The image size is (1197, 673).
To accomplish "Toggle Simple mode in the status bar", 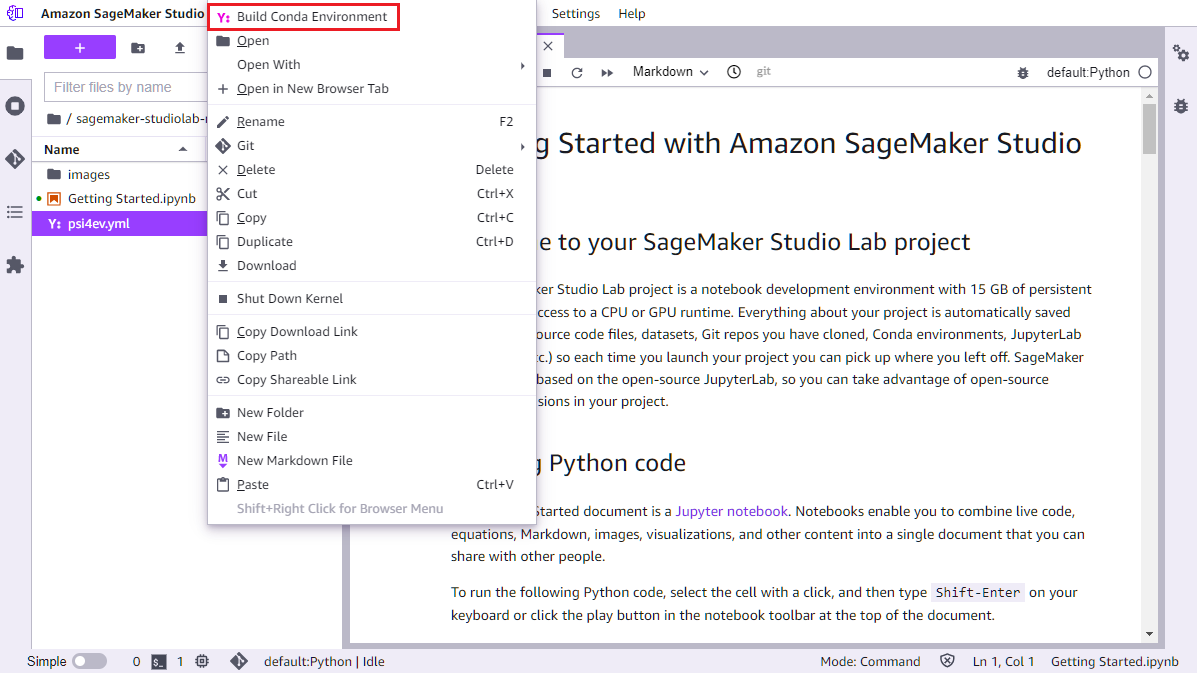I will [x=88, y=661].
